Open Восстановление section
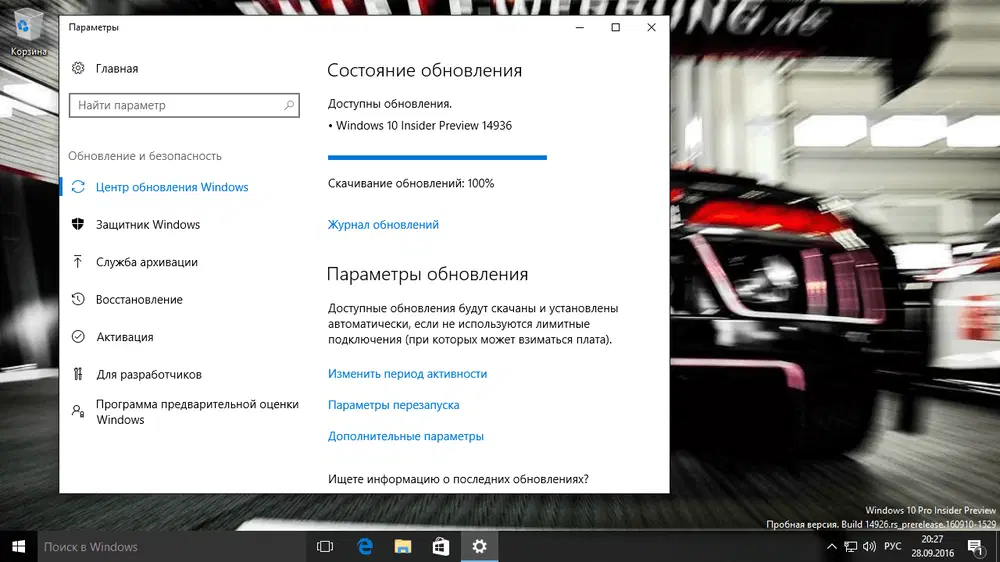Image resolution: width=1000 pixels, height=562 pixels. click(139, 299)
